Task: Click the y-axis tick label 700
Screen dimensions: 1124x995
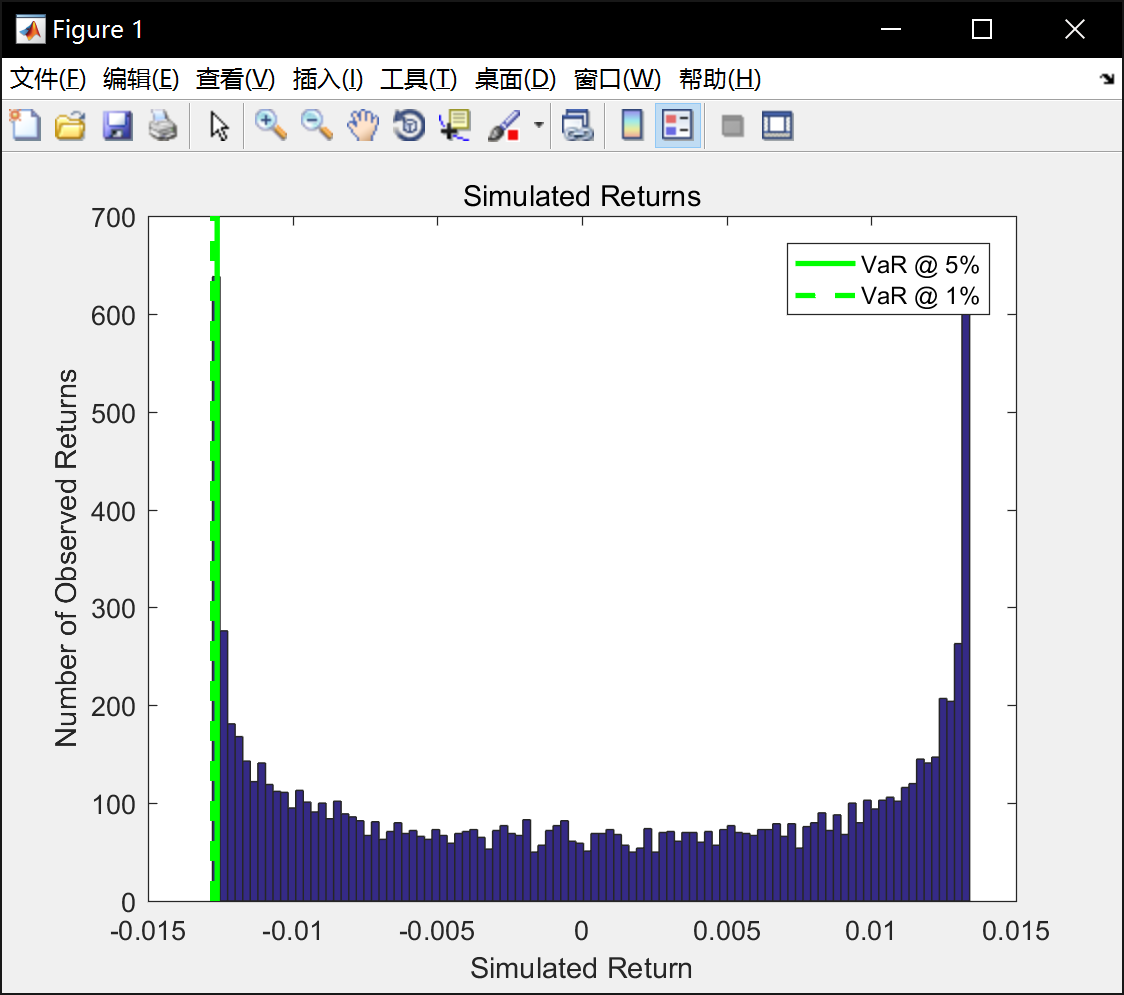Action: (113, 218)
